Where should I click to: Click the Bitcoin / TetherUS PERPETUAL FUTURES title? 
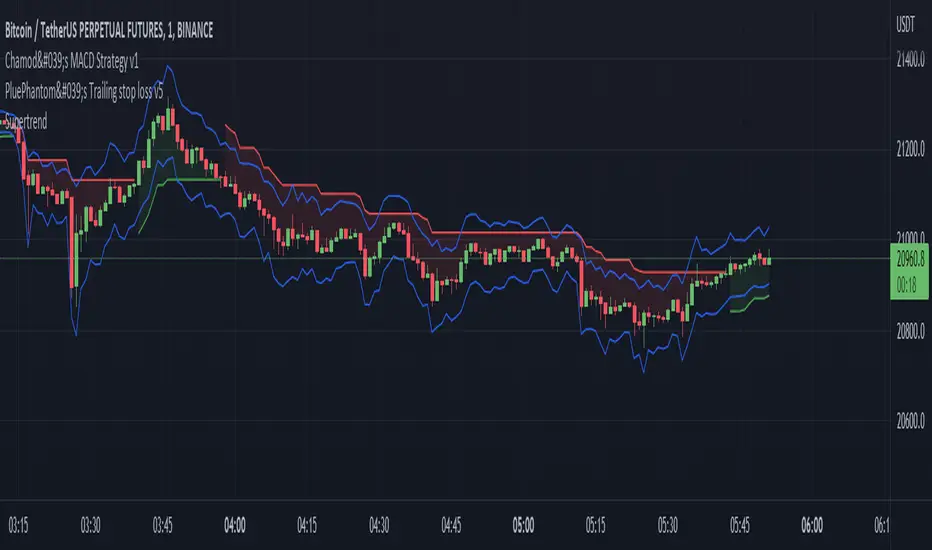109,30
